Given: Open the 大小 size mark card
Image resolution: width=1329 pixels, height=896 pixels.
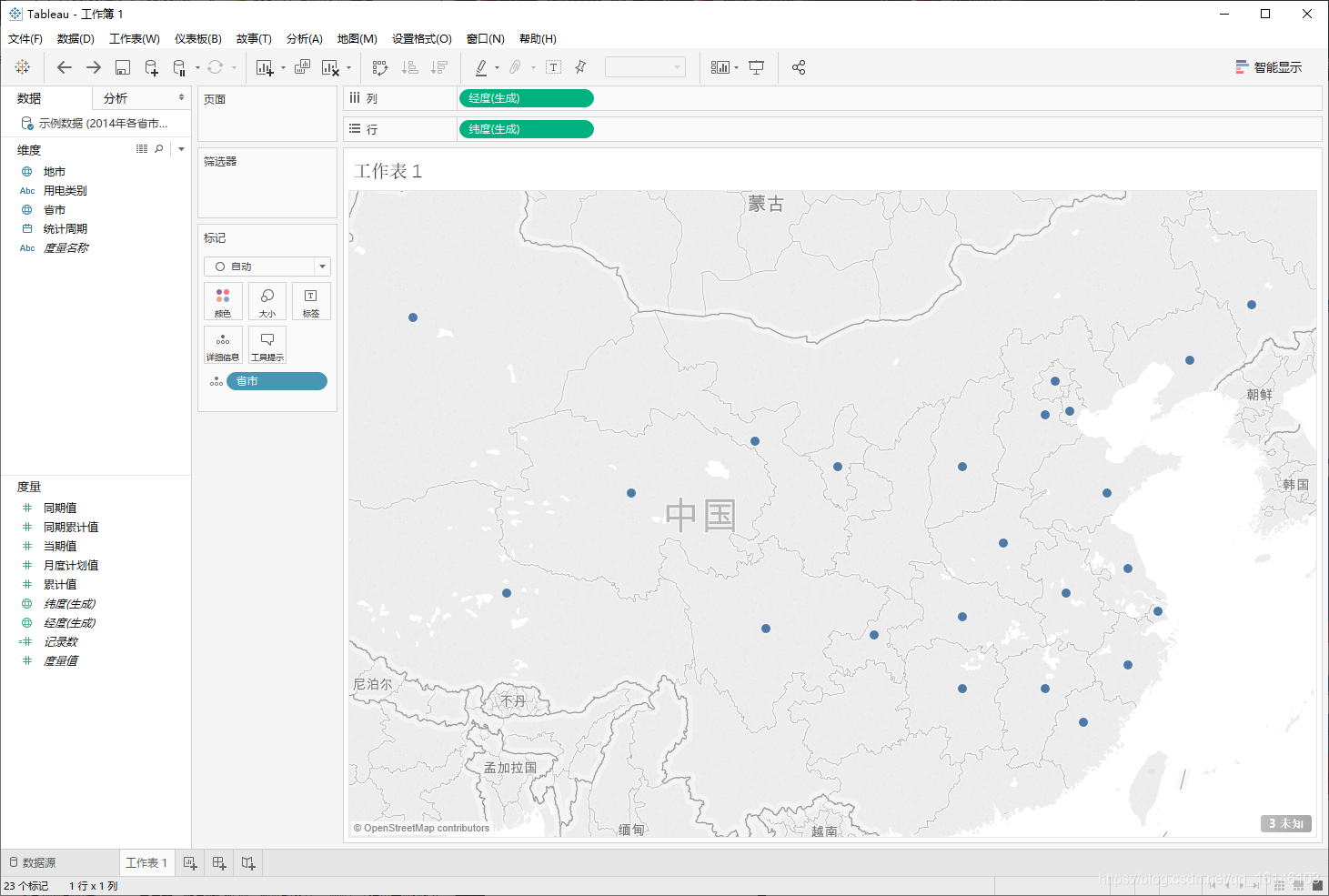Looking at the screenshot, I should 267,301.
